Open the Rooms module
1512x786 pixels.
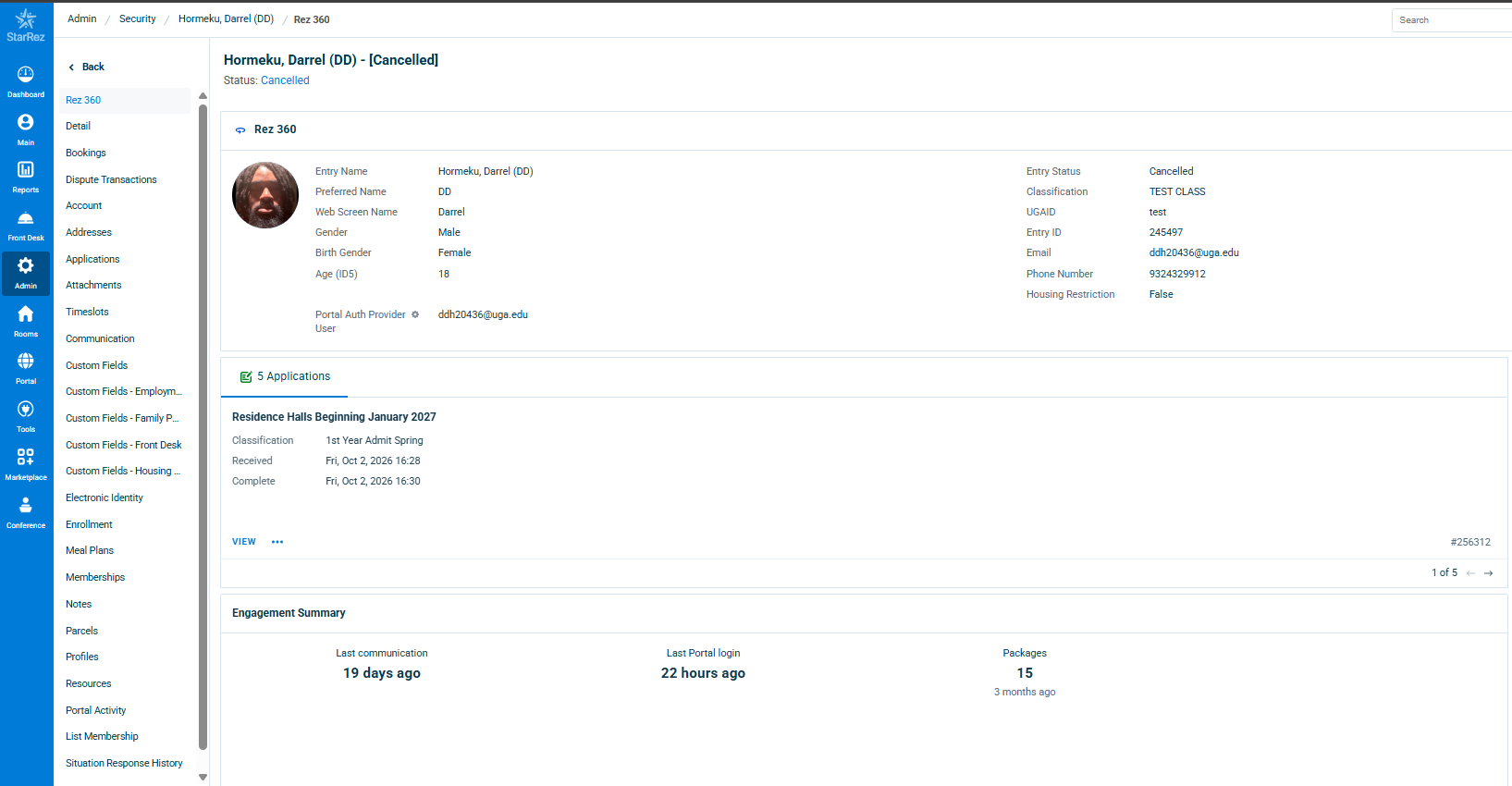click(26, 321)
